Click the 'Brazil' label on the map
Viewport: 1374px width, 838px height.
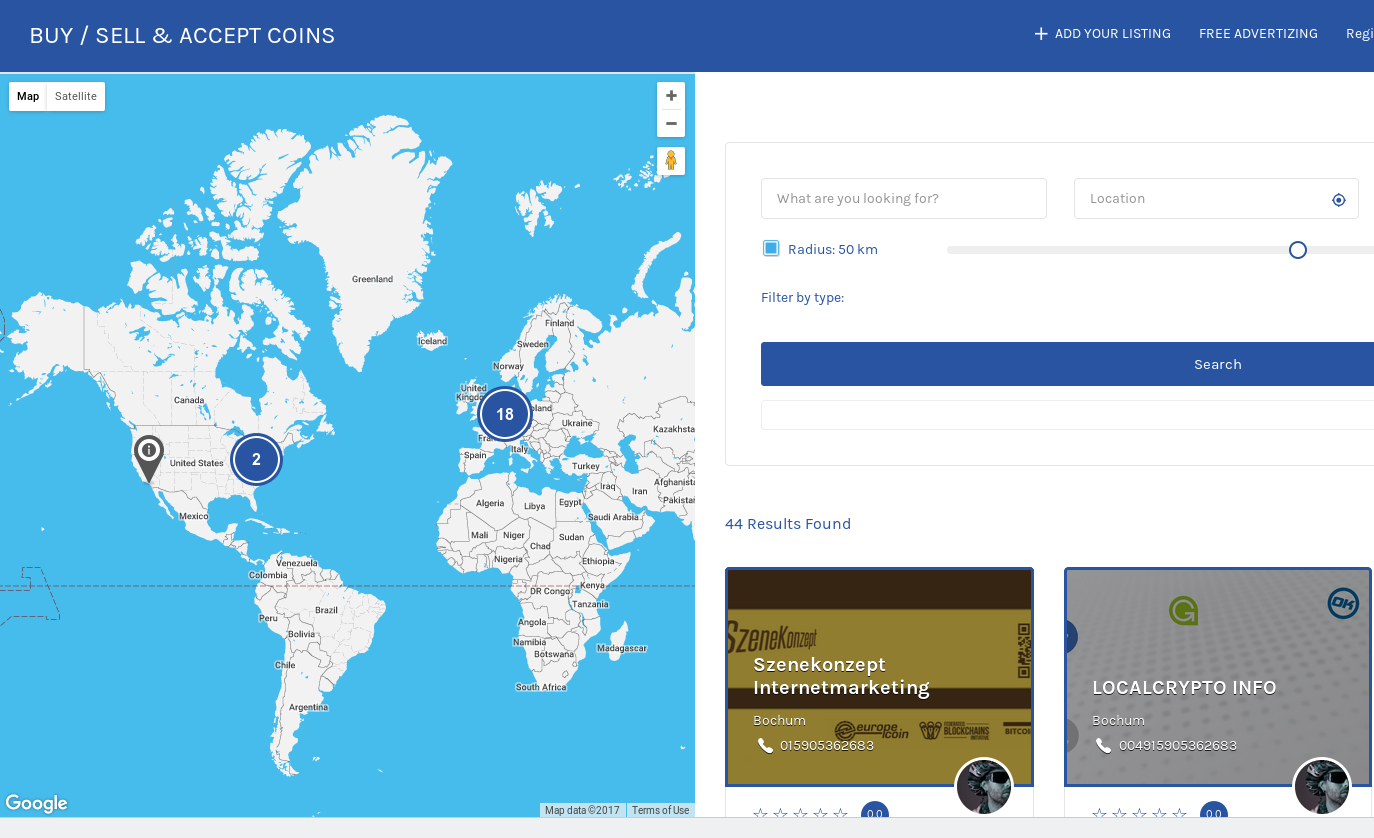(326, 609)
